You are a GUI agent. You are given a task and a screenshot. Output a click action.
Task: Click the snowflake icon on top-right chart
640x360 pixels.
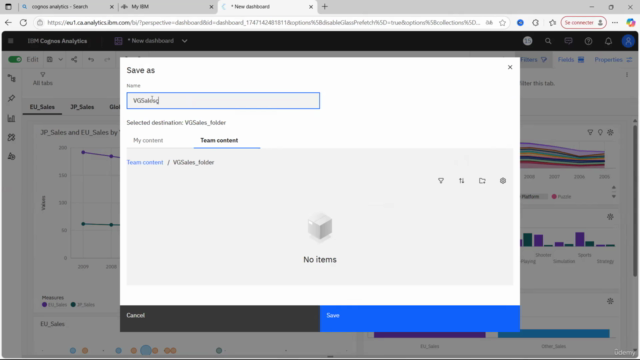[610, 132]
